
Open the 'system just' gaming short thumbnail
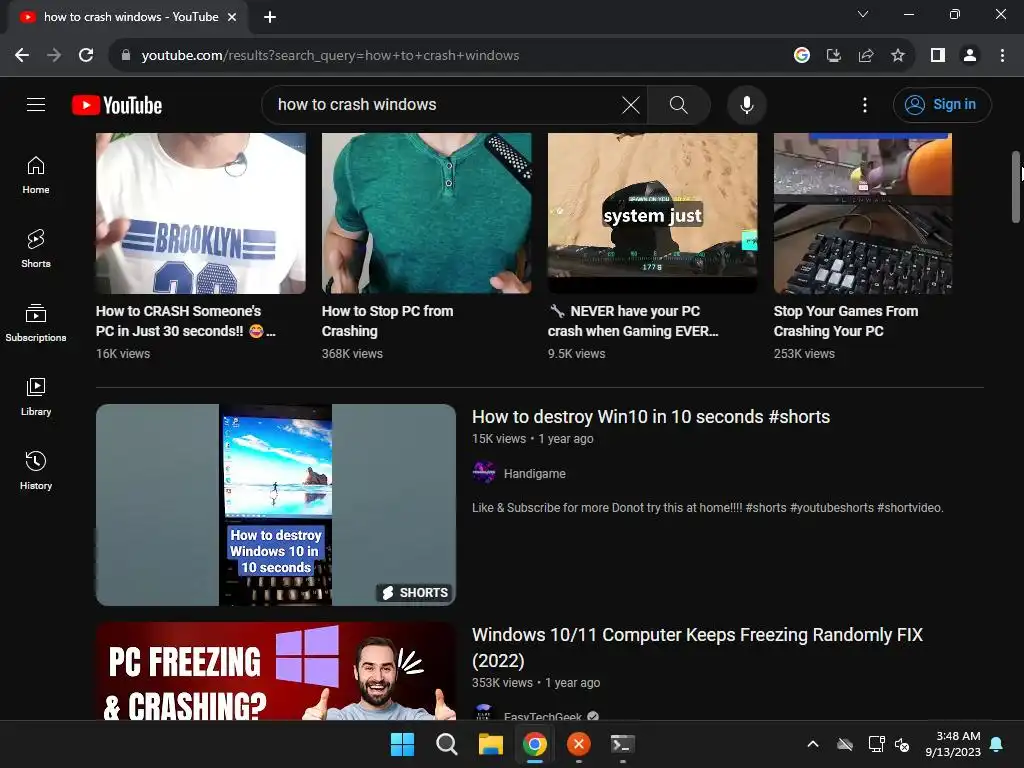pyautogui.click(x=652, y=213)
